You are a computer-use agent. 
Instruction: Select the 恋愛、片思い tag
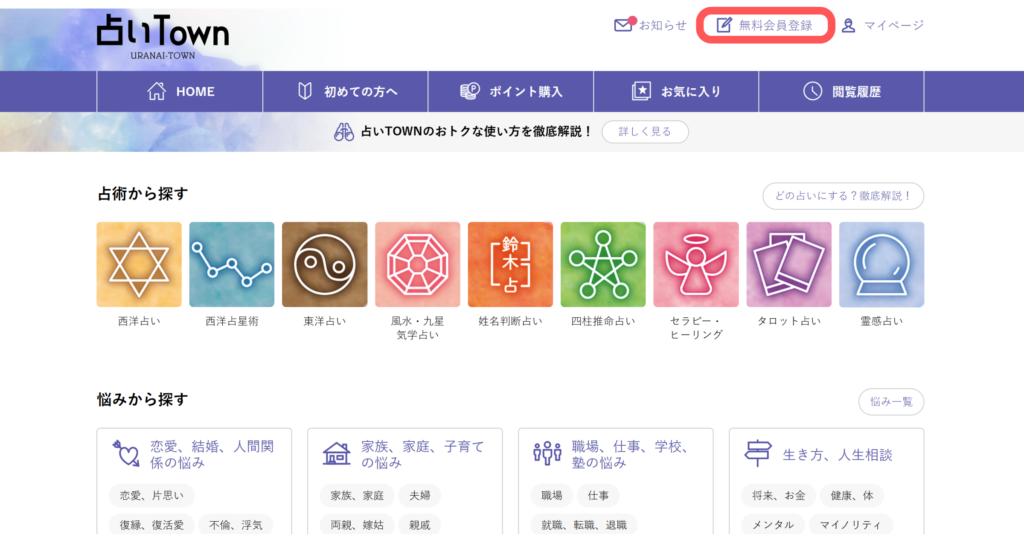pos(152,495)
